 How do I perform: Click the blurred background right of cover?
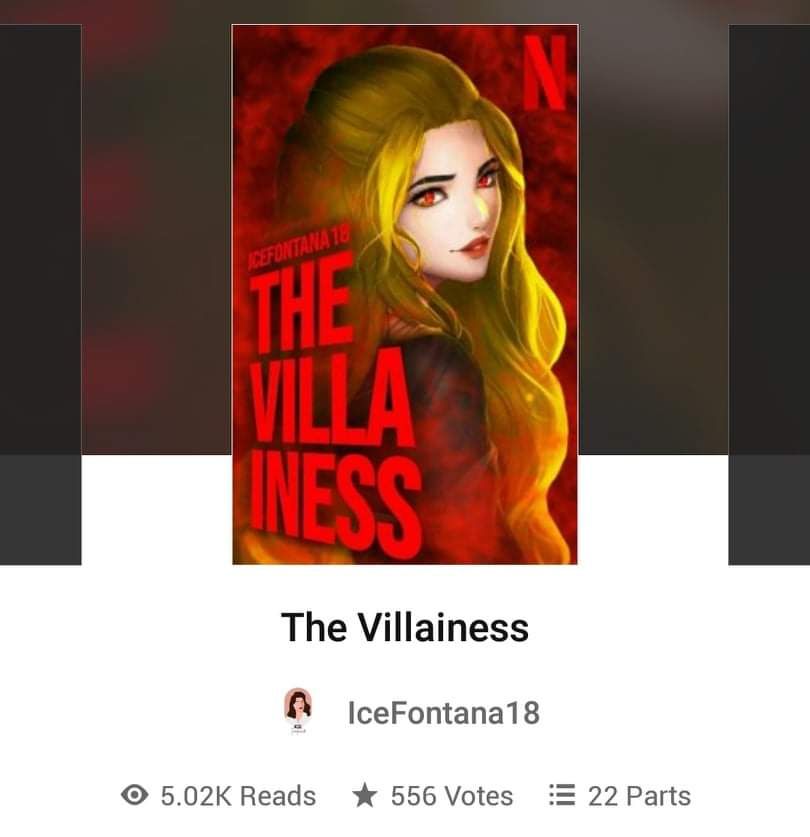(653, 239)
